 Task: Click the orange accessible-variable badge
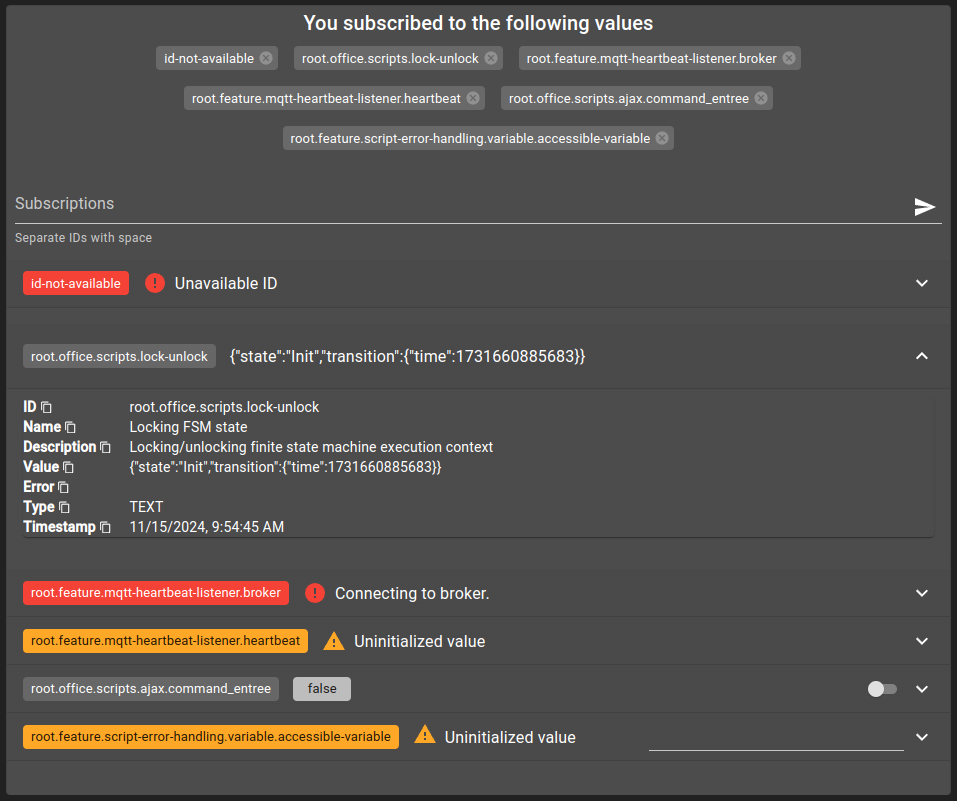tap(211, 737)
